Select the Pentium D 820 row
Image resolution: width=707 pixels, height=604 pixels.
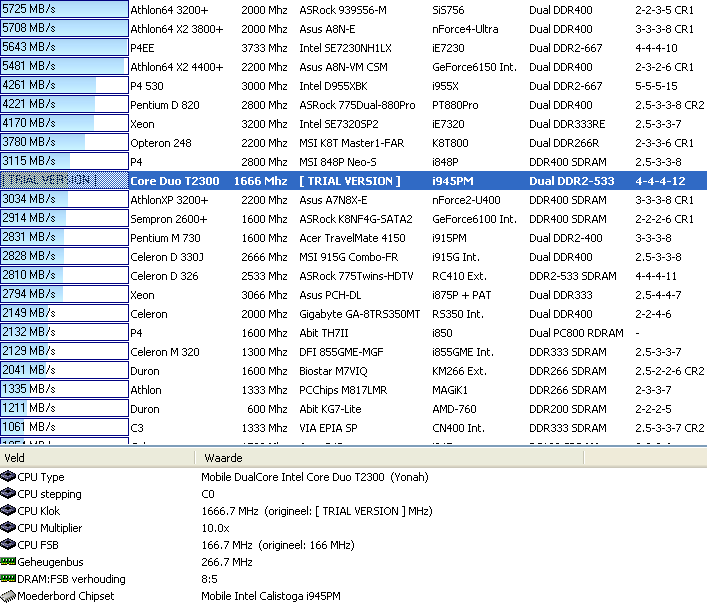[354, 105]
